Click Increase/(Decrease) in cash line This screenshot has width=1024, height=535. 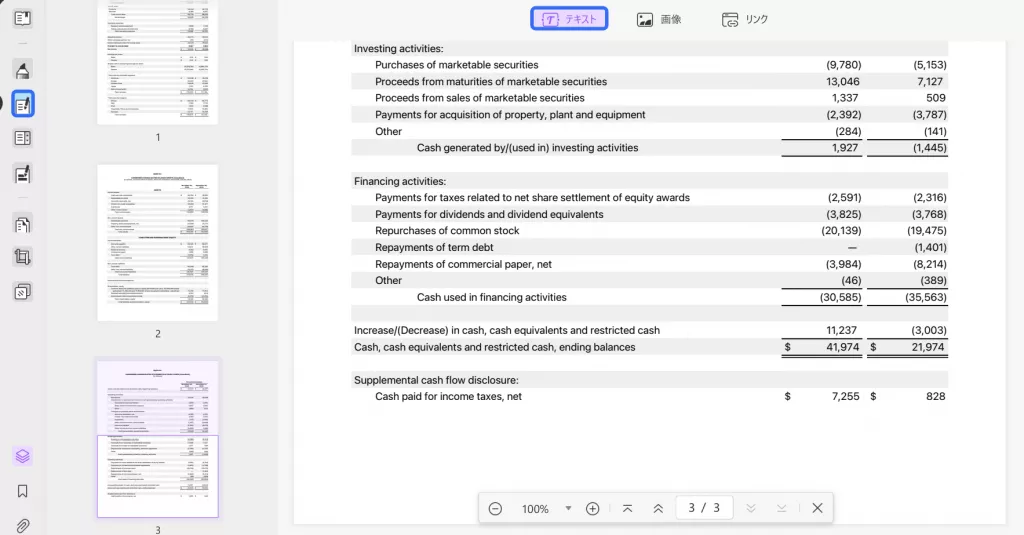(x=506, y=331)
